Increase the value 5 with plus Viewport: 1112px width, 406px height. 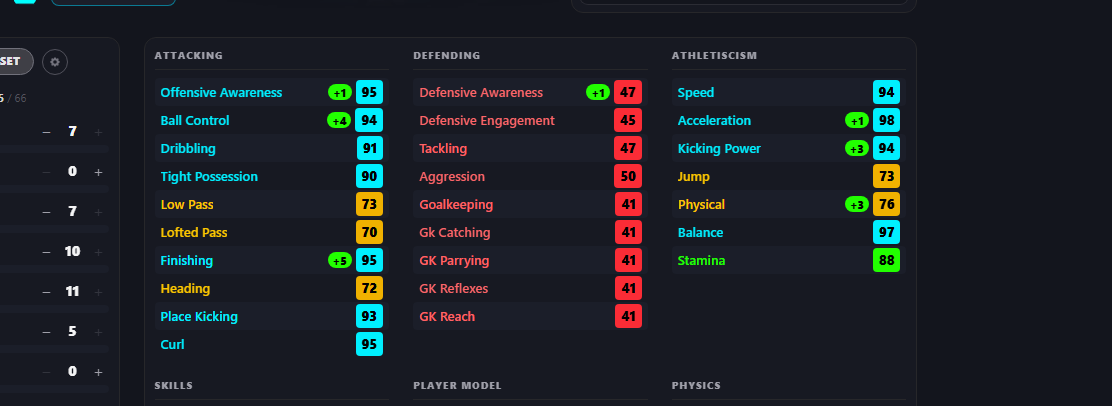coord(99,332)
